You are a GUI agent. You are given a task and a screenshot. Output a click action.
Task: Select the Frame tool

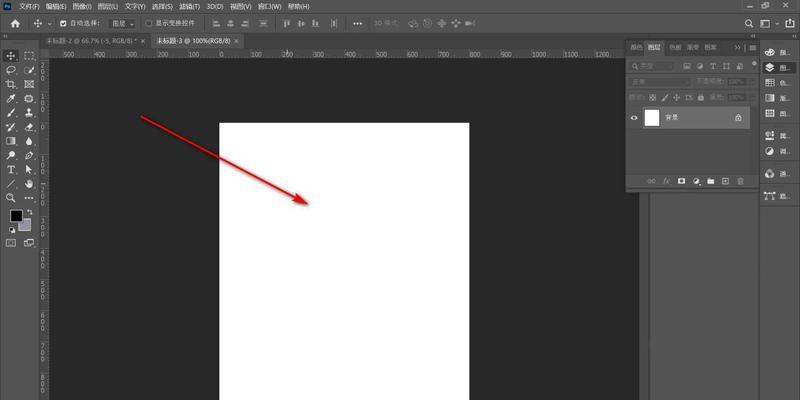[x=29, y=84]
